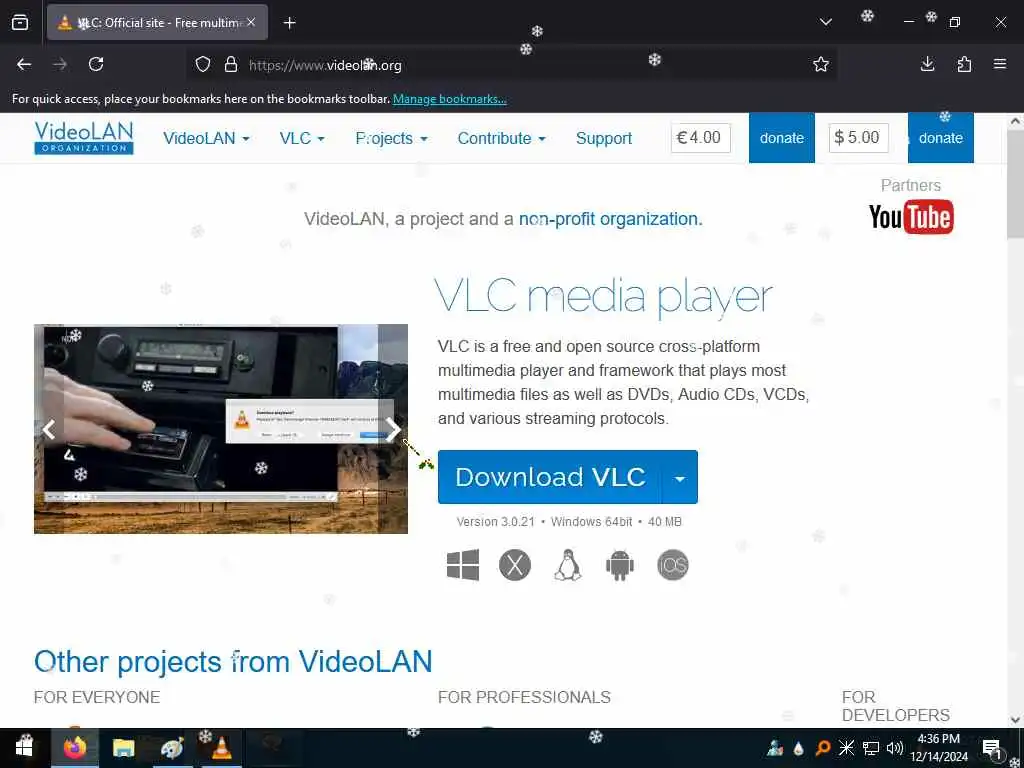1024x768 pixels.
Task: Open the tracking protection shield icon
Action: (203, 65)
